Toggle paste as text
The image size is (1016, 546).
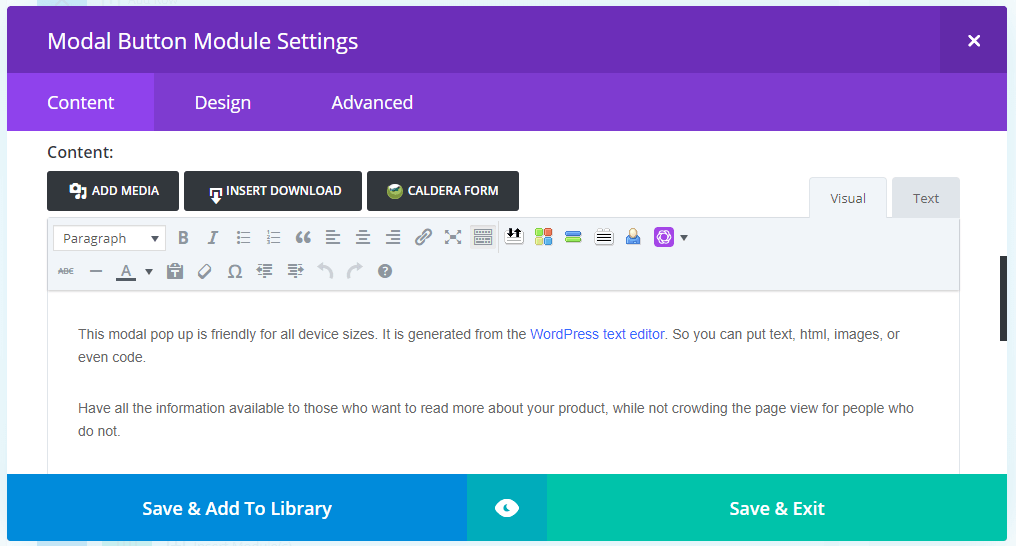point(175,271)
